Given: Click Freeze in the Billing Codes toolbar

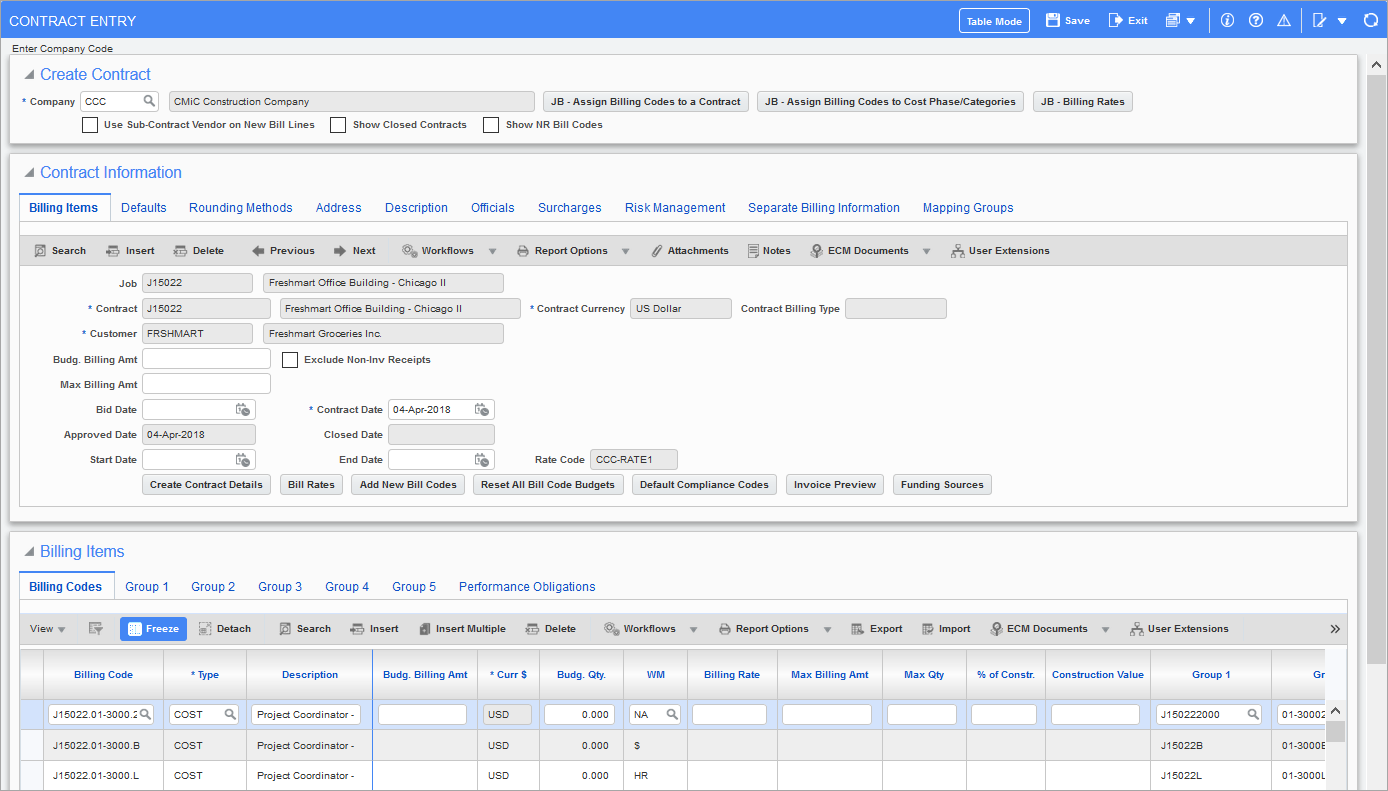Looking at the screenshot, I should pos(153,629).
